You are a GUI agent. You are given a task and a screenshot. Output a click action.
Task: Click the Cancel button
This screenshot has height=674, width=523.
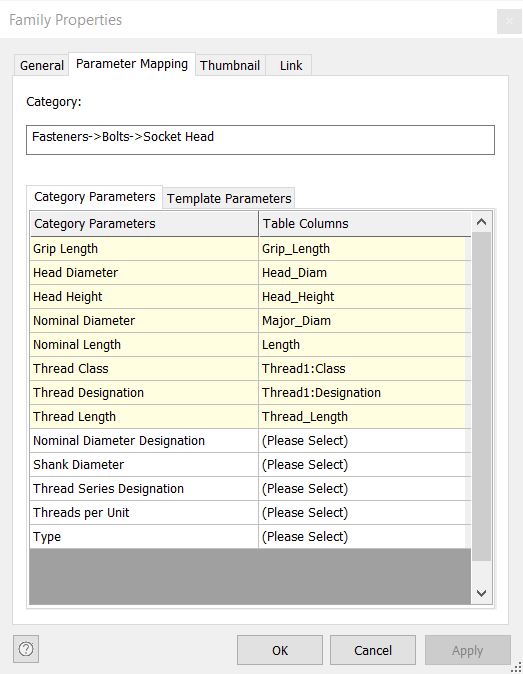pos(373,650)
